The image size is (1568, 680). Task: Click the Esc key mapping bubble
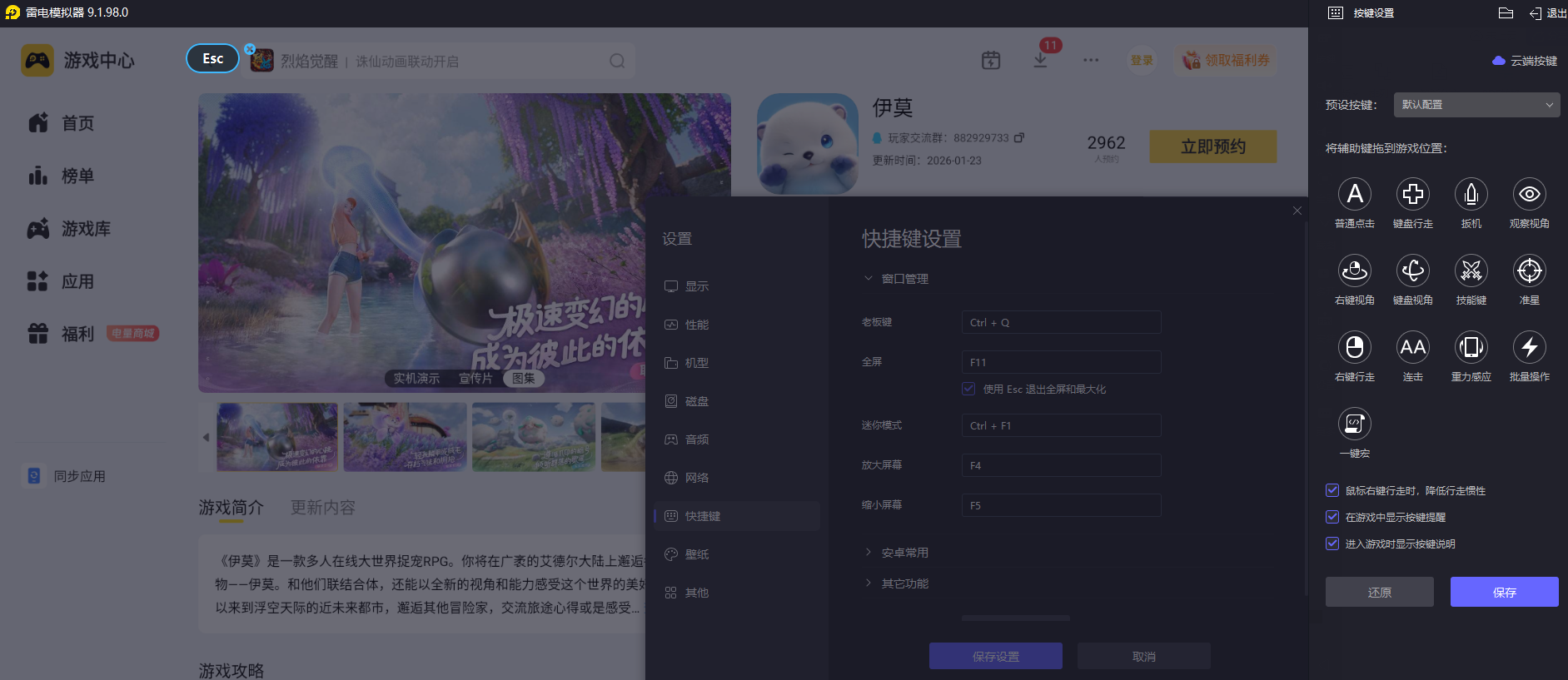pyautogui.click(x=213, y=58)
